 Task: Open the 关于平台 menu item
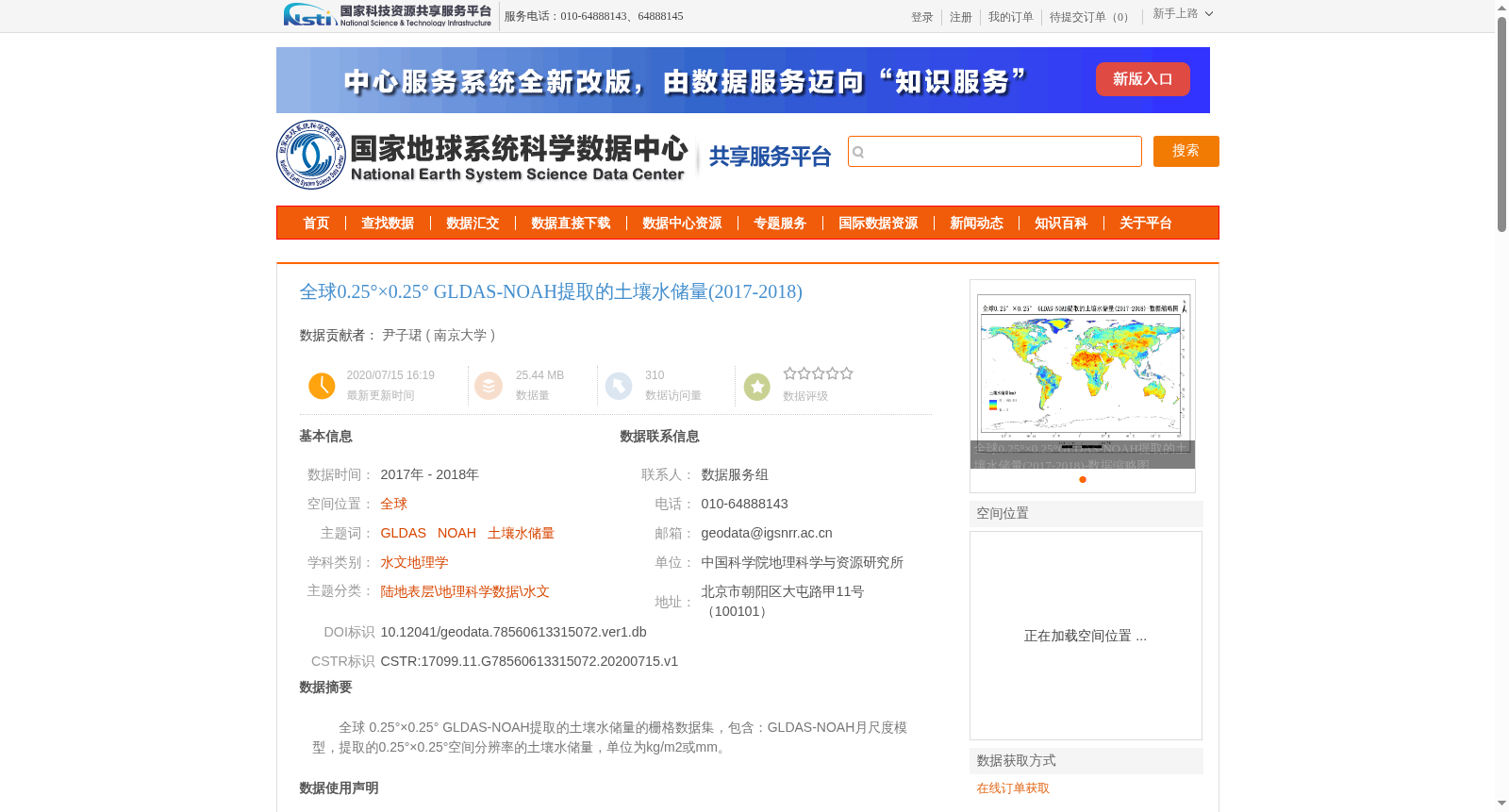[1146, 224]
